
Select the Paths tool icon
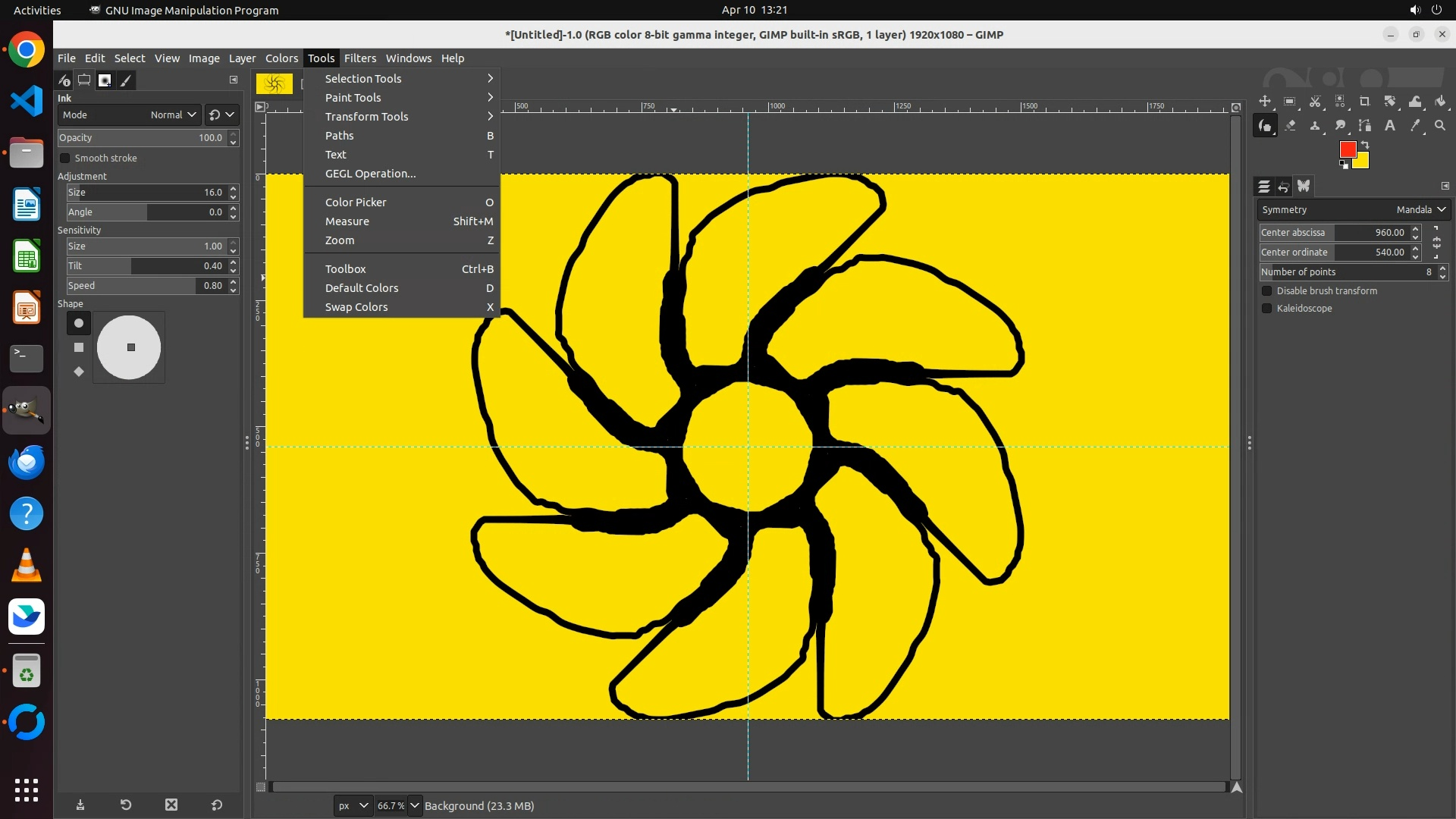[1365, 126]
